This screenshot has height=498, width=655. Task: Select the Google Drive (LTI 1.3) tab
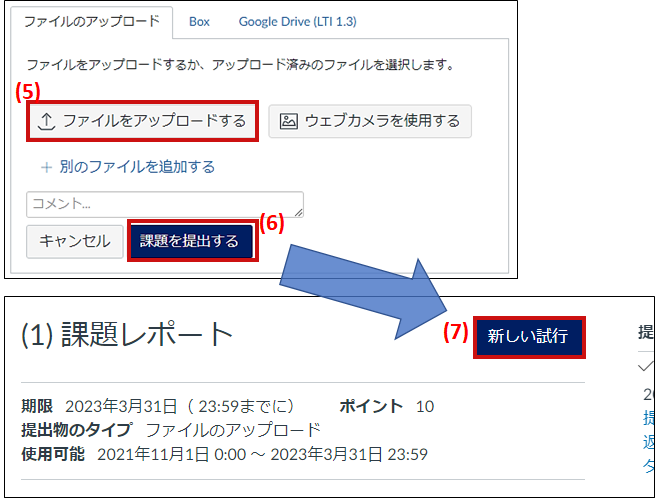[x=297, y=21]
